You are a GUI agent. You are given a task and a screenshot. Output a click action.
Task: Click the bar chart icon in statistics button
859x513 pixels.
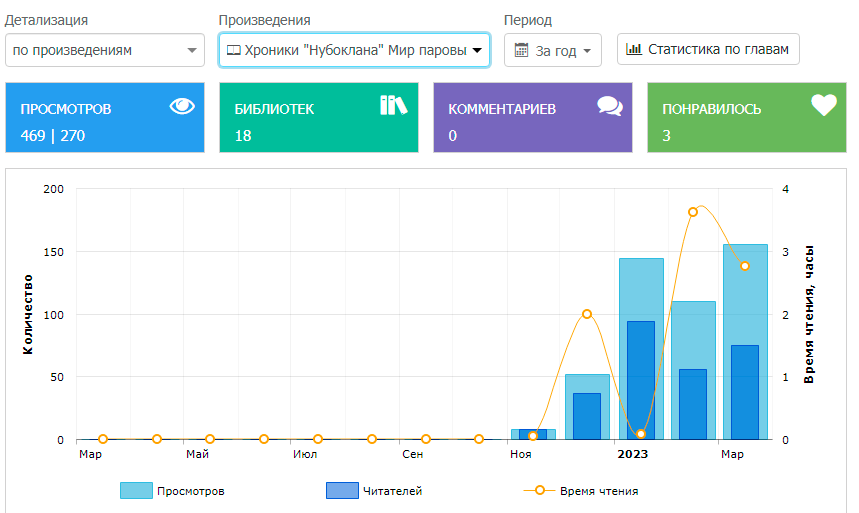(634, 49)
